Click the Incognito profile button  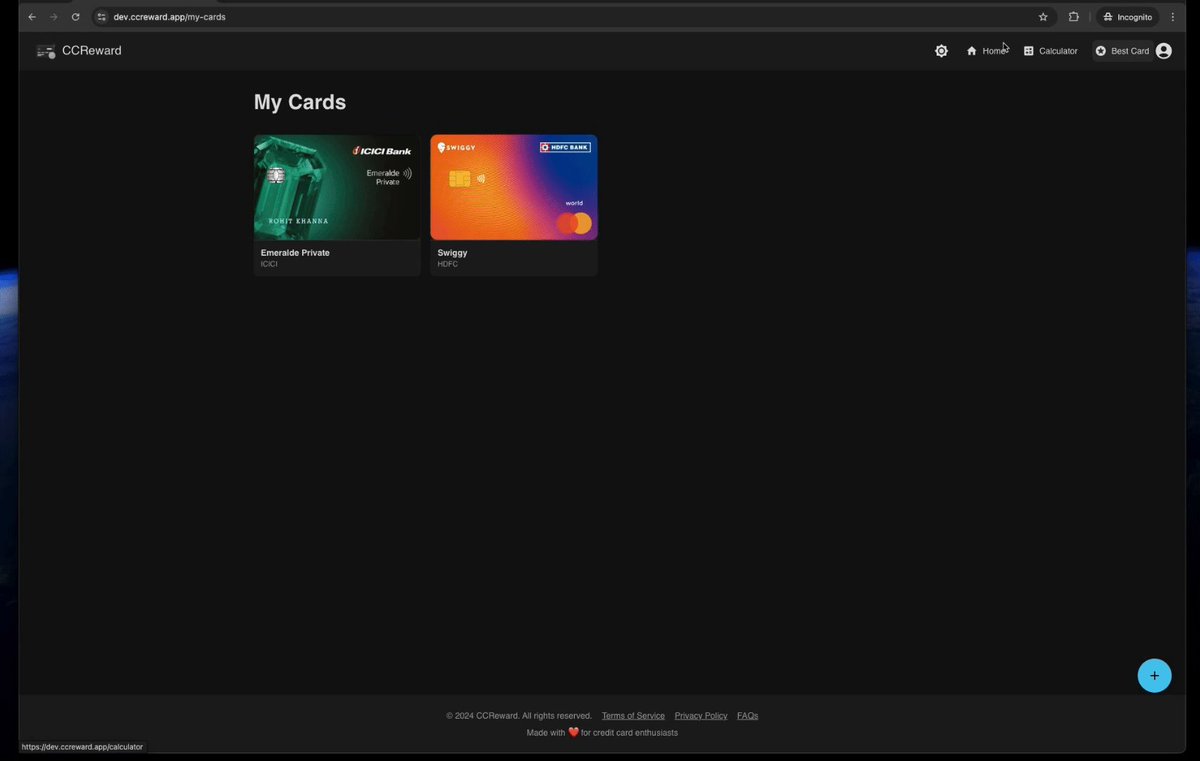[1127, 17]
